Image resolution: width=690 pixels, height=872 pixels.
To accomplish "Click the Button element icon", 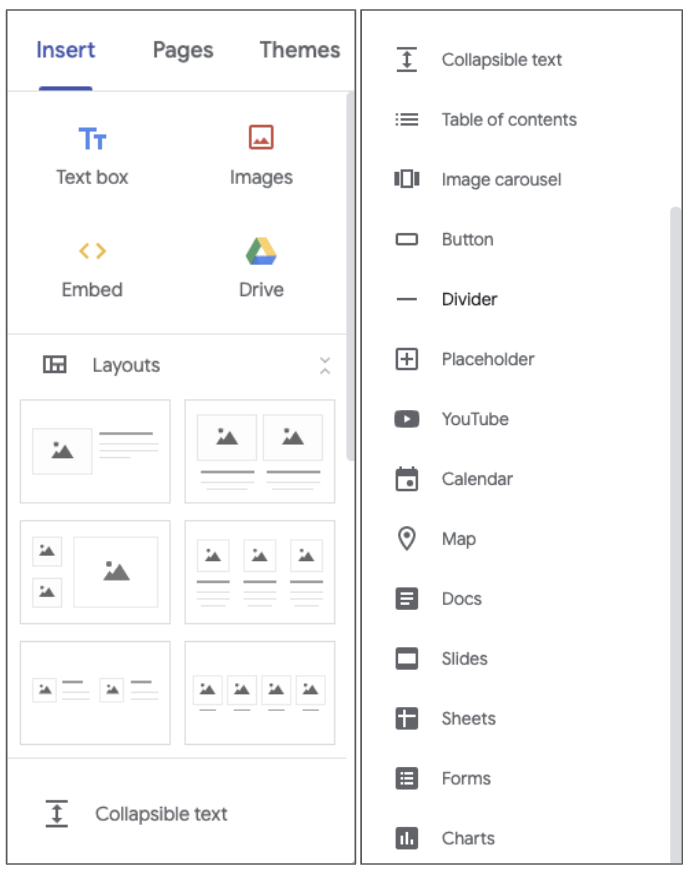I will point(407,239).
